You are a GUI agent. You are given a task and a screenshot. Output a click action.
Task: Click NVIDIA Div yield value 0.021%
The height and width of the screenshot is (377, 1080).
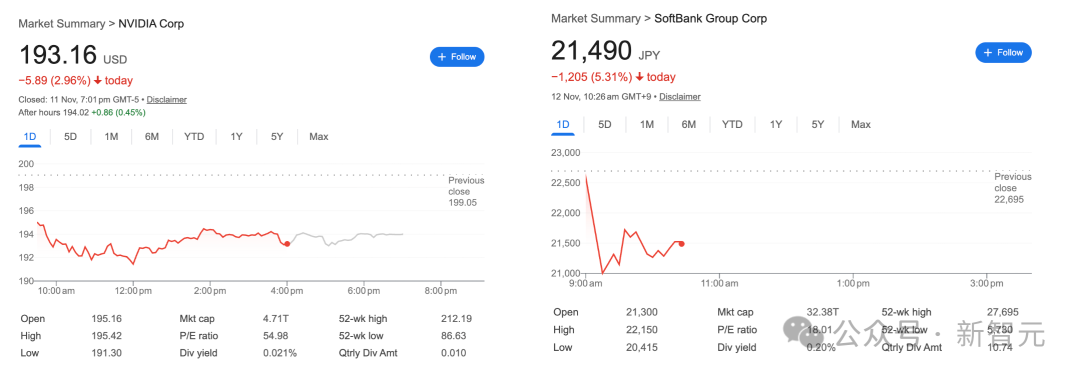click(x=279, y=353)
